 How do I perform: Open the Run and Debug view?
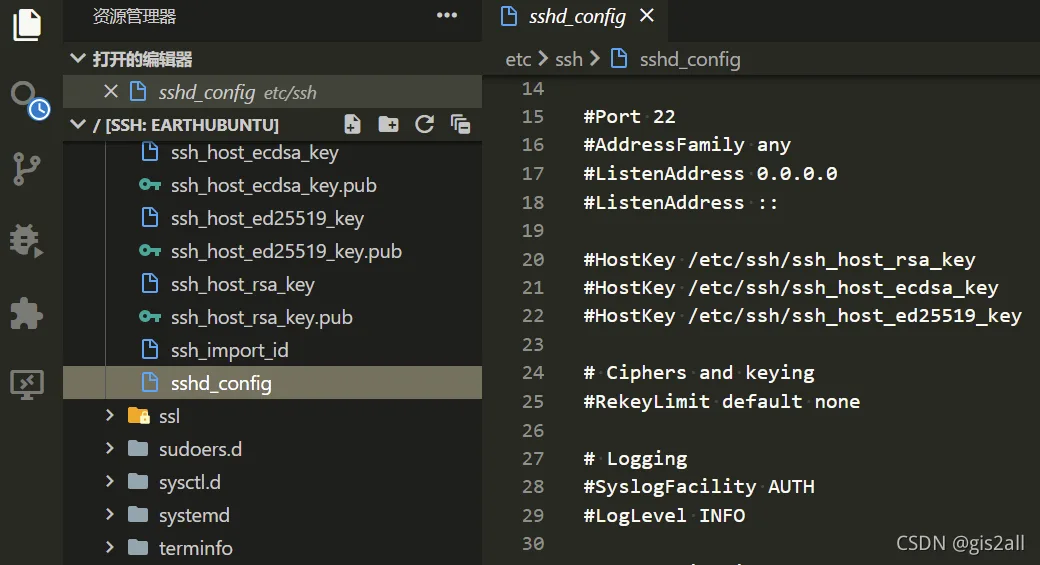(x=27, y=240)
